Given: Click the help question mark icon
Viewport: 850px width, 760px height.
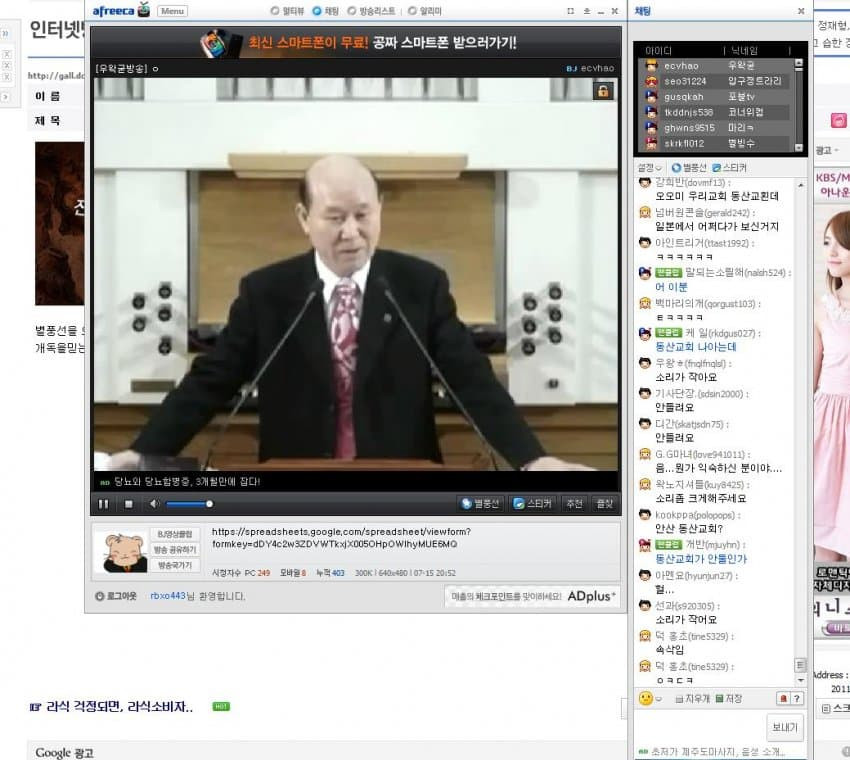Looking at the screenshot, I should click(796, 698).
